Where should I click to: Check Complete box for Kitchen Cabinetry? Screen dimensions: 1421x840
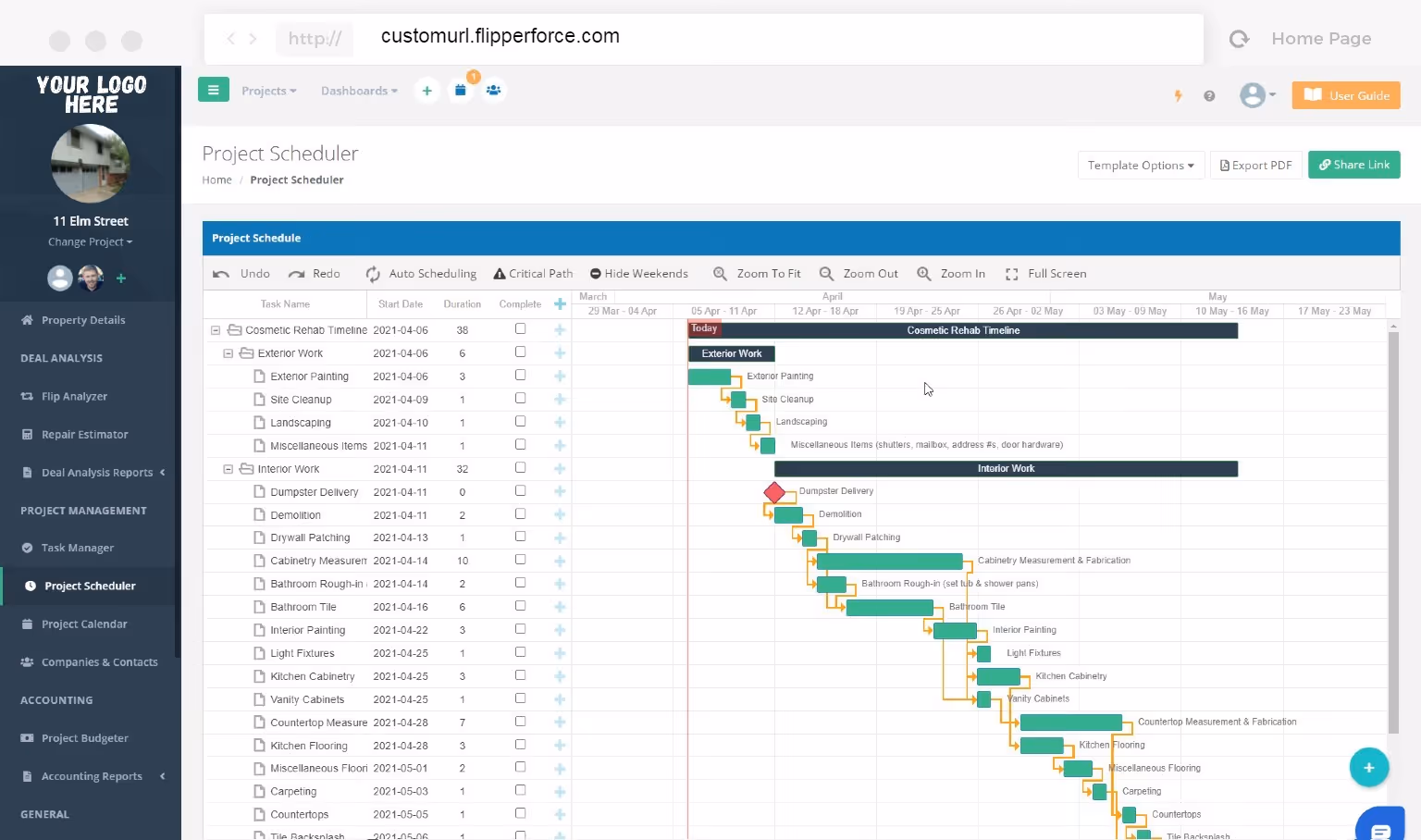520,675
